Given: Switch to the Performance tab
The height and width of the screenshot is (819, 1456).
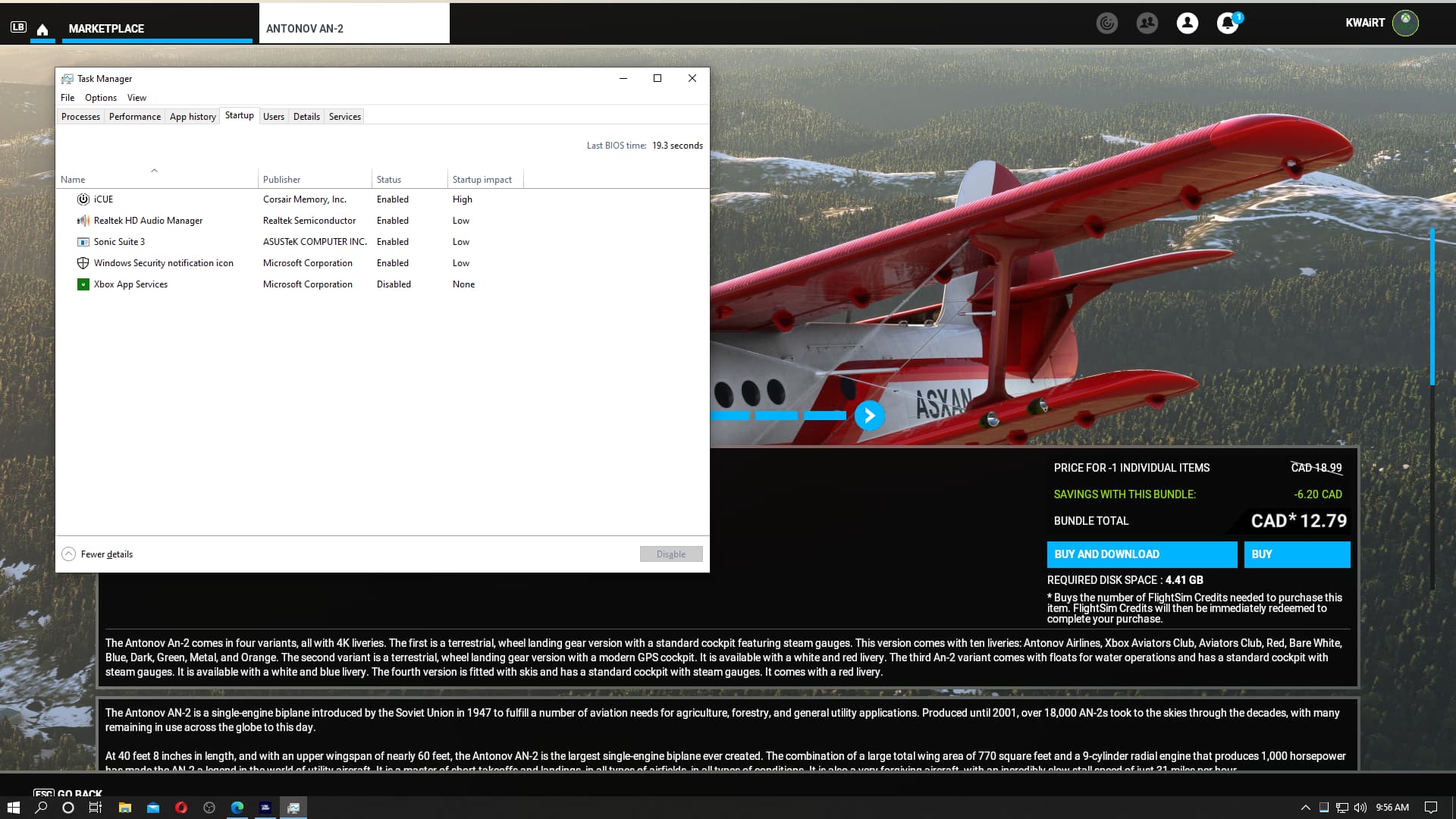Looking at the screenshot, I should (134, 117).
